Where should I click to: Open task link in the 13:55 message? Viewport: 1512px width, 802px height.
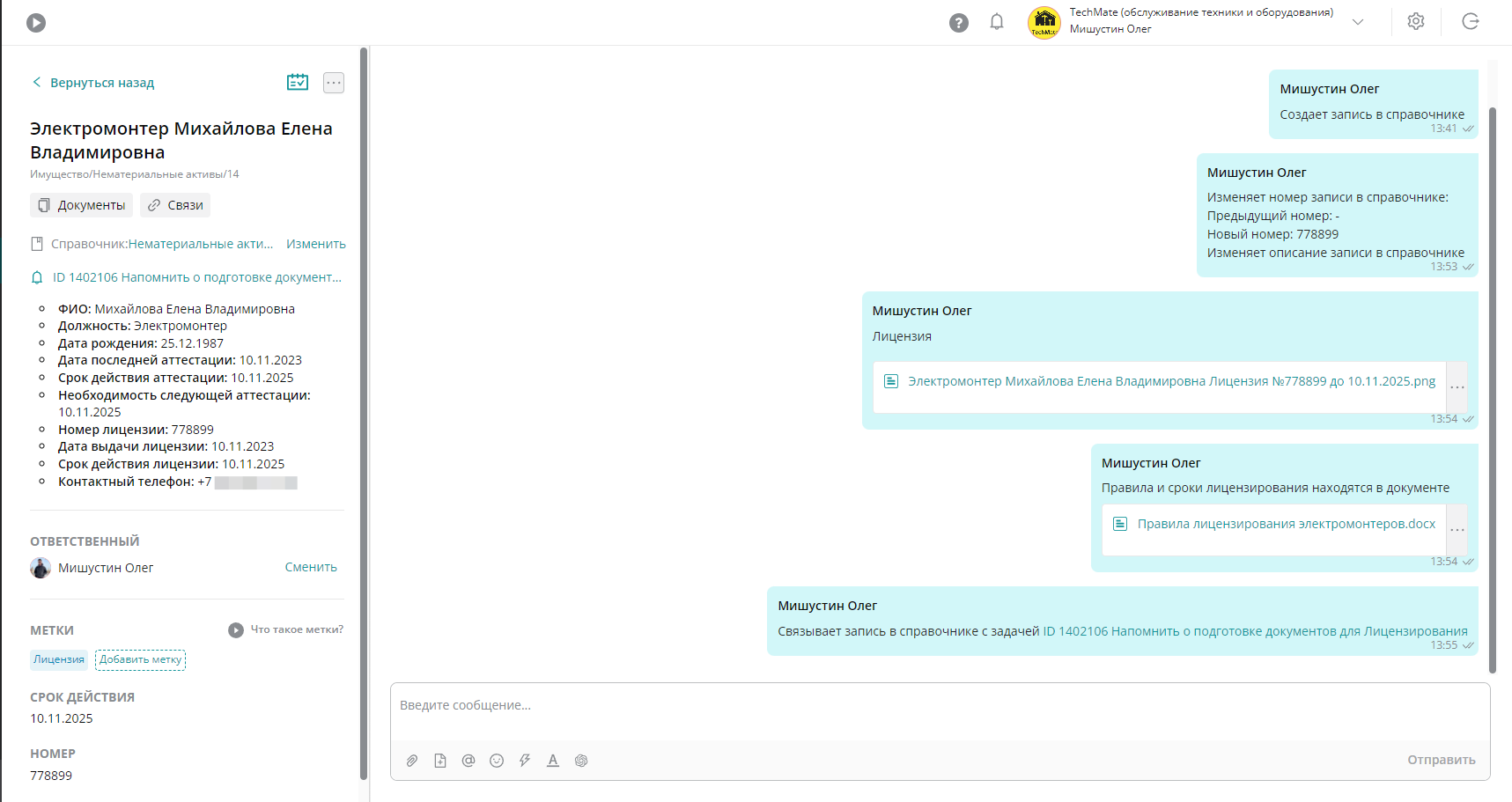coord(1255,631)
